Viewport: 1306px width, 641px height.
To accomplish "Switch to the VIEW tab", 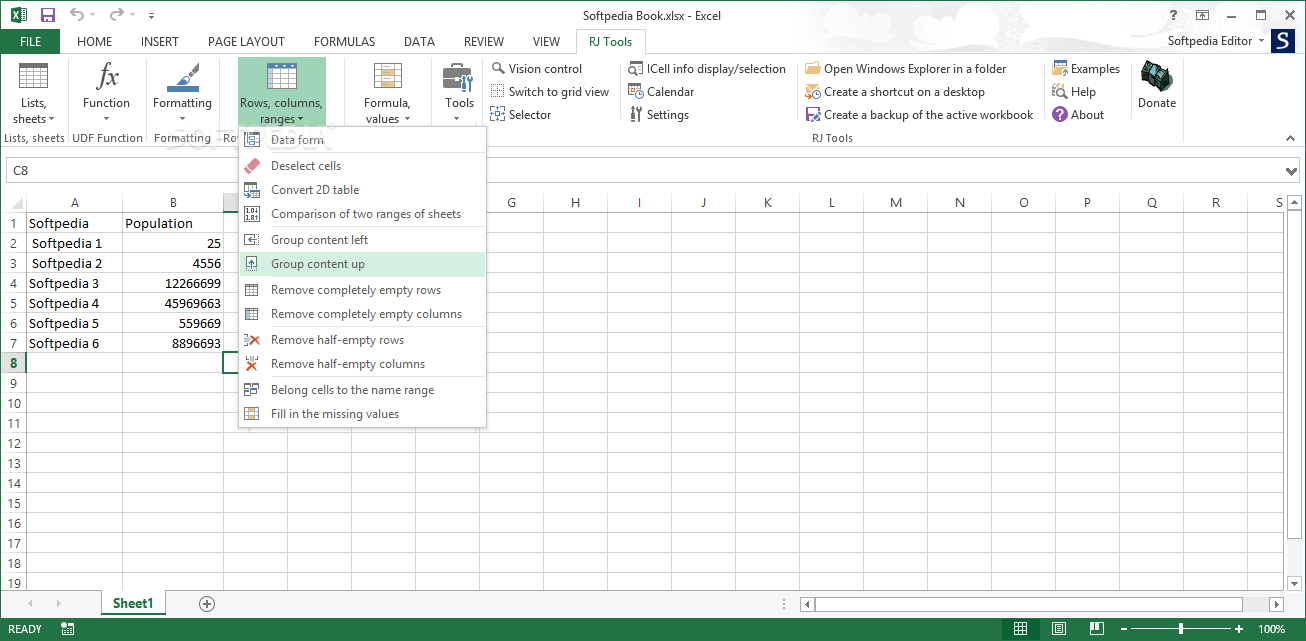I will point(546,42).
